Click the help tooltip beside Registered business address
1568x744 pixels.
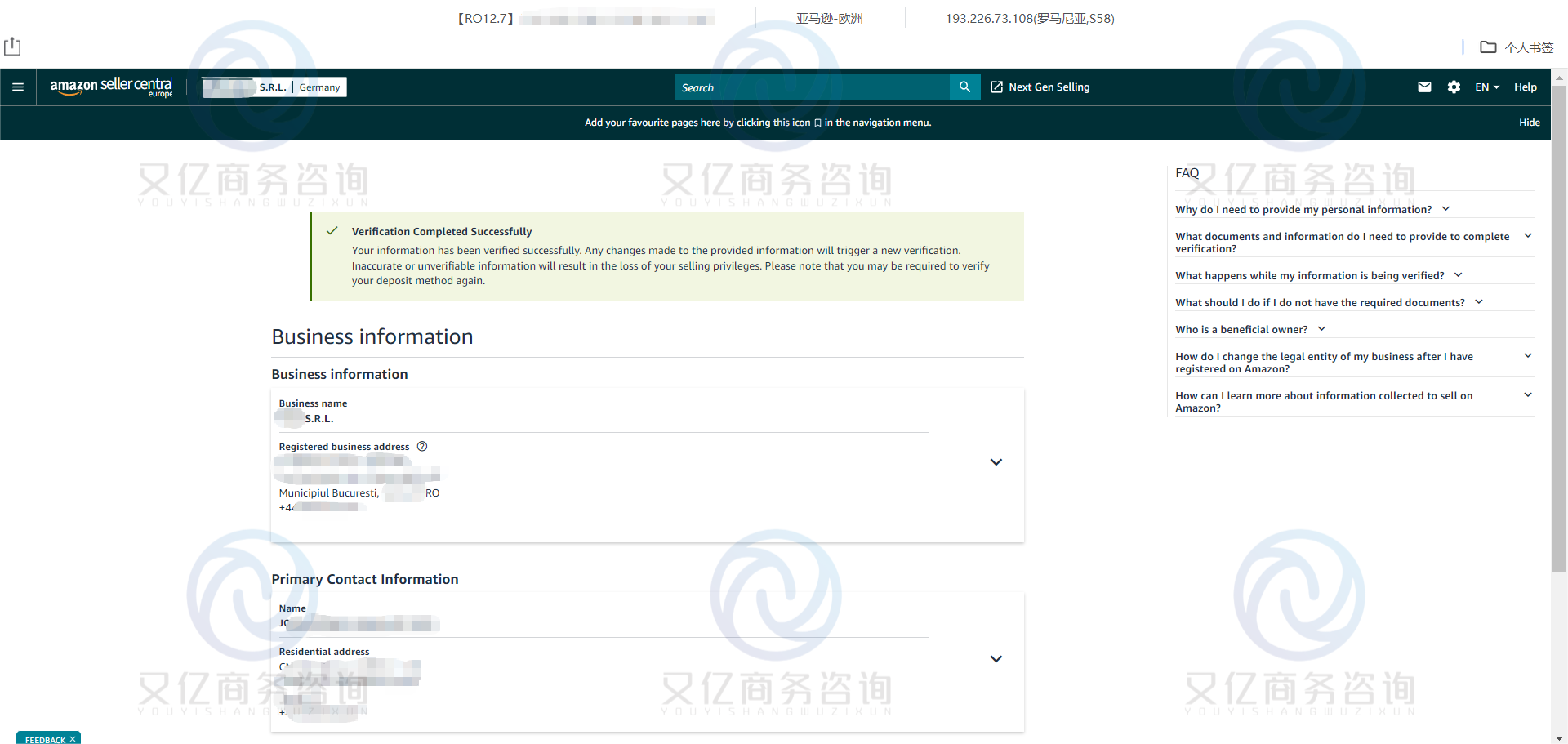tap(421, 446)
